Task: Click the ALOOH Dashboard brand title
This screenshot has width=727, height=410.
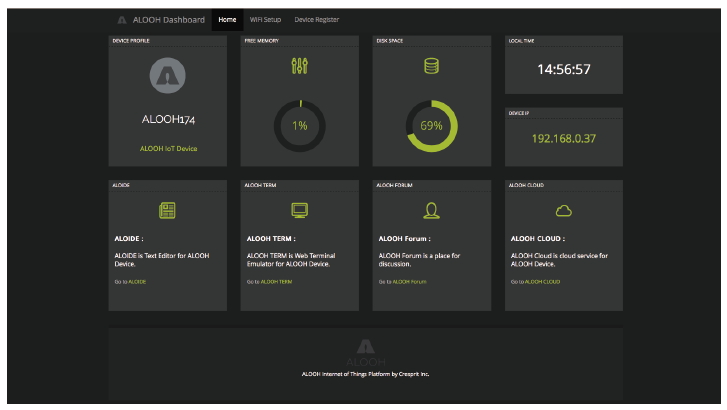Action: pos(168,20)
